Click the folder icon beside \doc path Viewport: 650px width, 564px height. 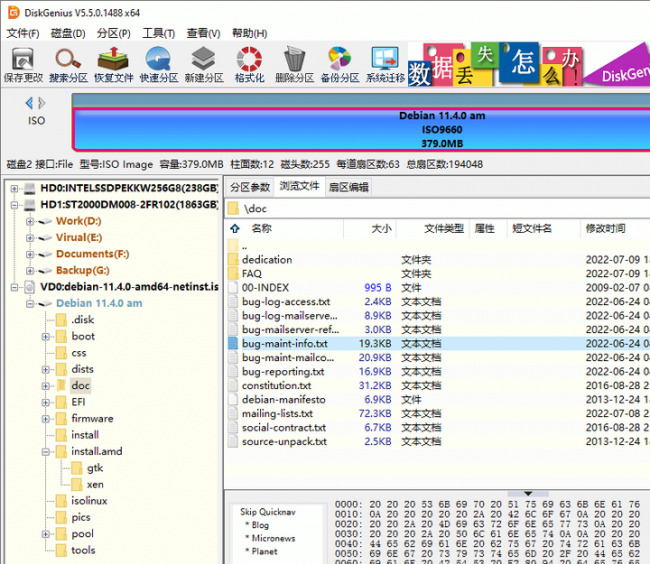[234, 208]
